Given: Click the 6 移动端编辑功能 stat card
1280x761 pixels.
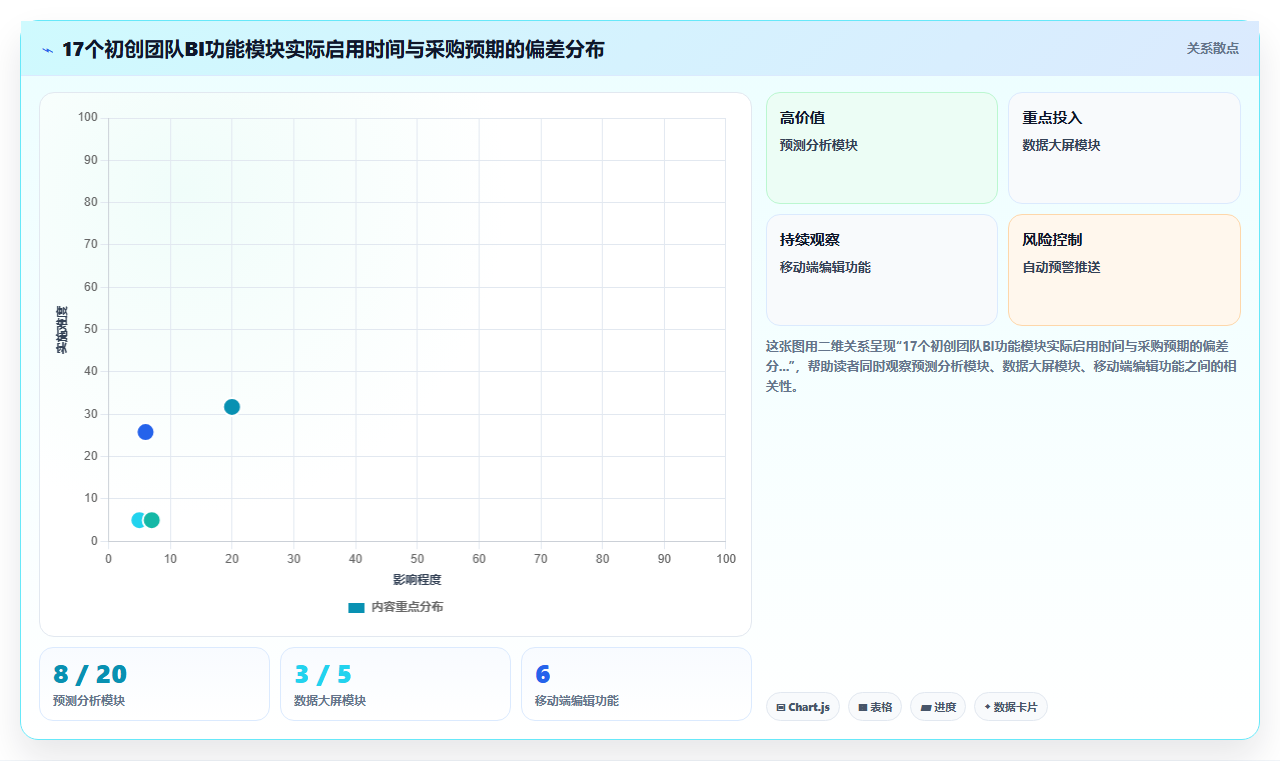Looking at the screenshot, I should tap(636, 684).
